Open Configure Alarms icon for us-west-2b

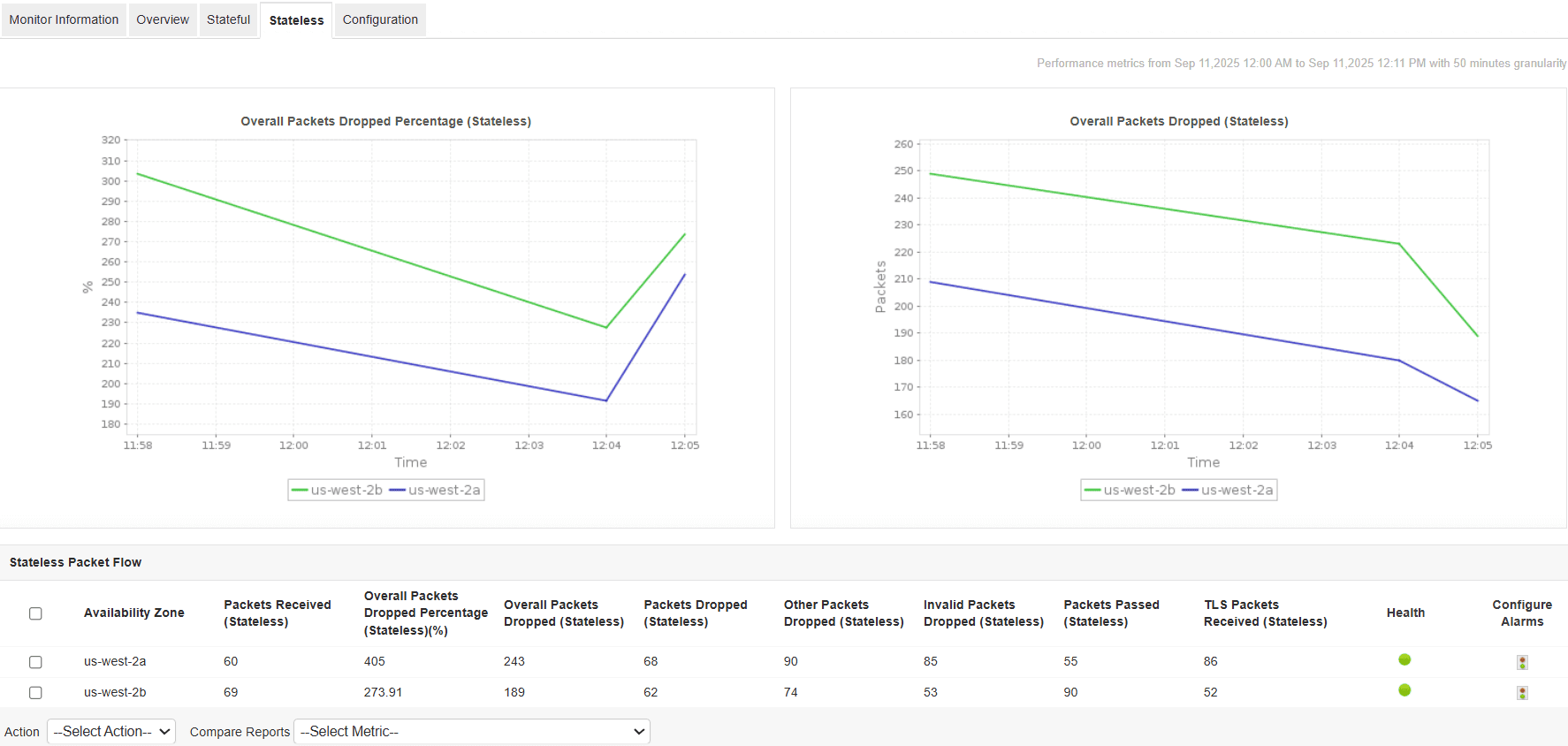click(1522, 693)
